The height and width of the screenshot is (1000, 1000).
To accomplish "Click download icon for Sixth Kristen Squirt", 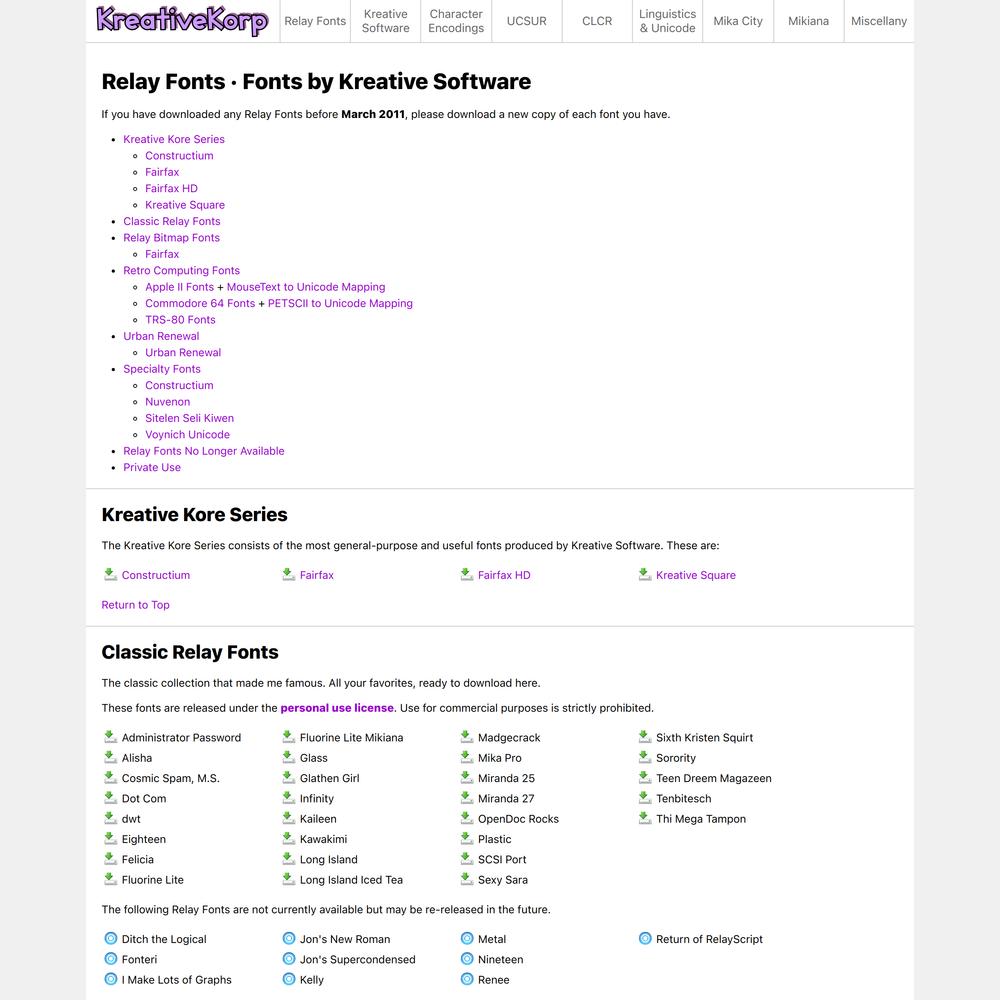I will 645,737.
